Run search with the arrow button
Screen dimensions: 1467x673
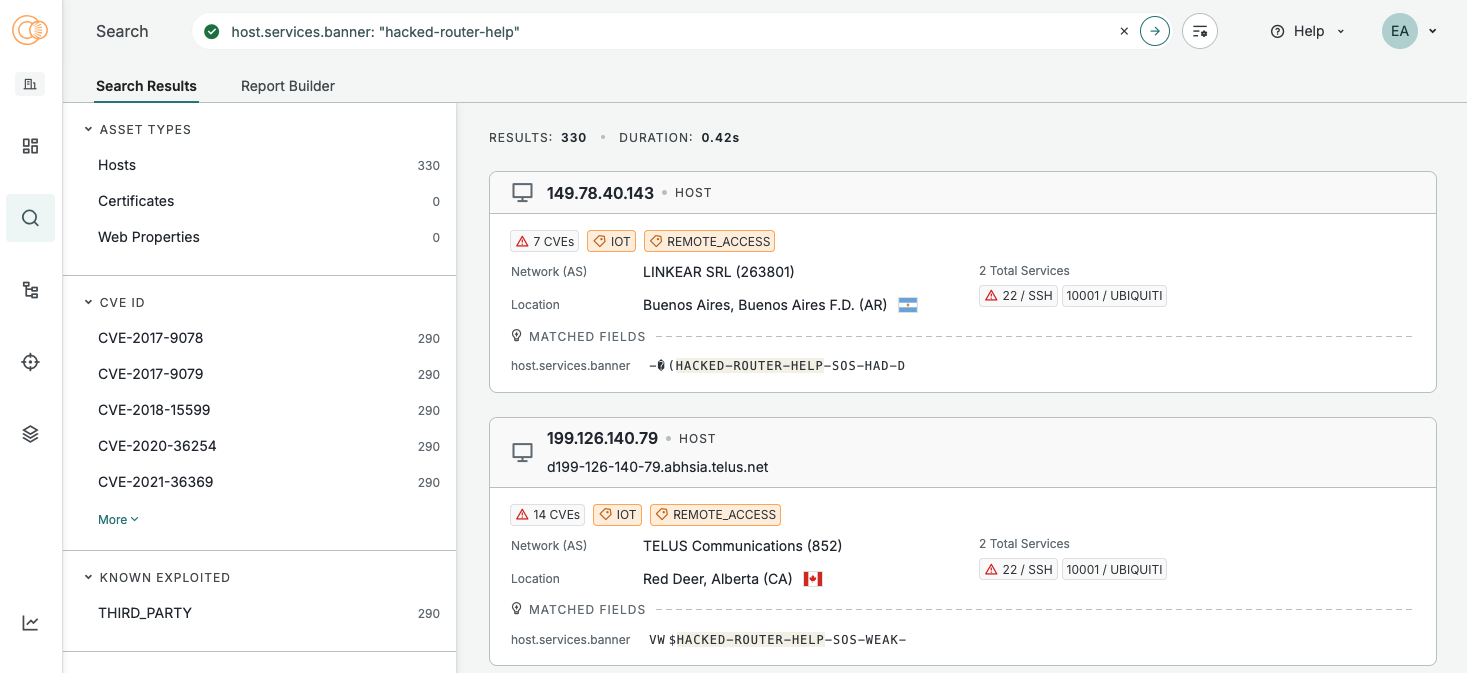tap(1155, 31)
